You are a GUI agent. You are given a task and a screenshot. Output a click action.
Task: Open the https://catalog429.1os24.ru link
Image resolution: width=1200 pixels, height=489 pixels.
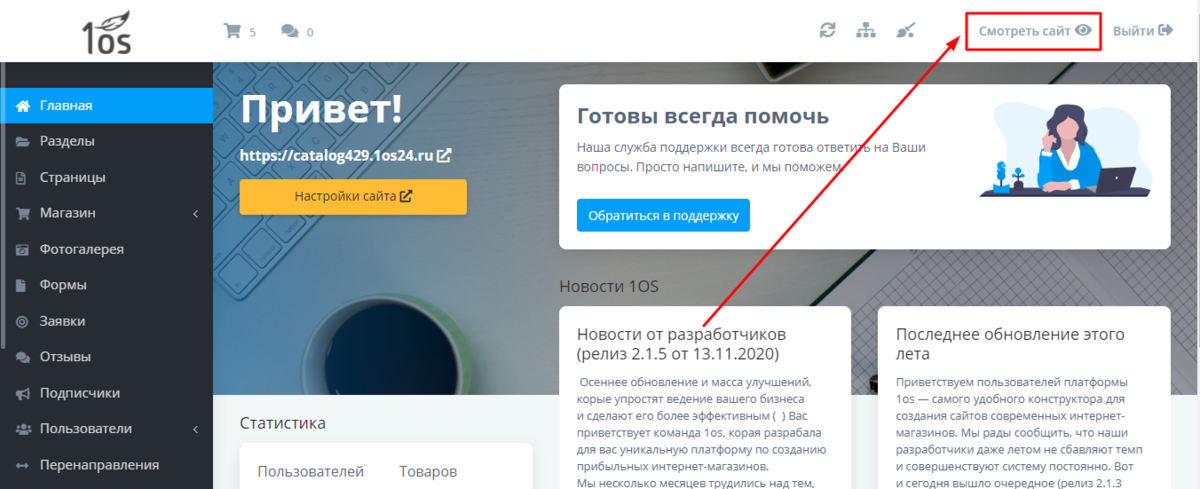pos(337,156)
